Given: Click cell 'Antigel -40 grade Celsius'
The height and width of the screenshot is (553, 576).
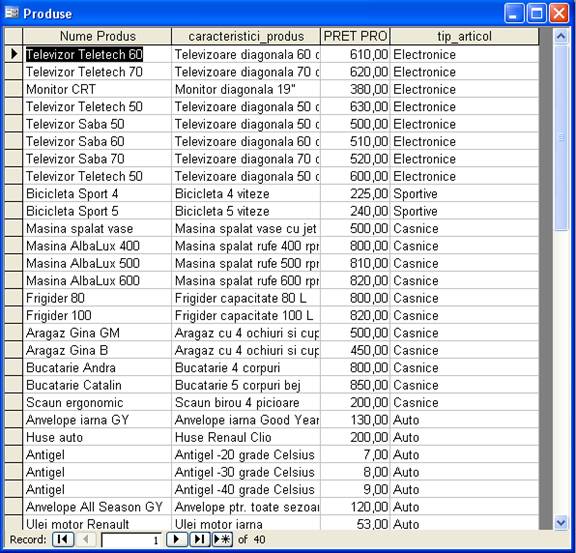Looking at the screenshot, I should (246, 489).
